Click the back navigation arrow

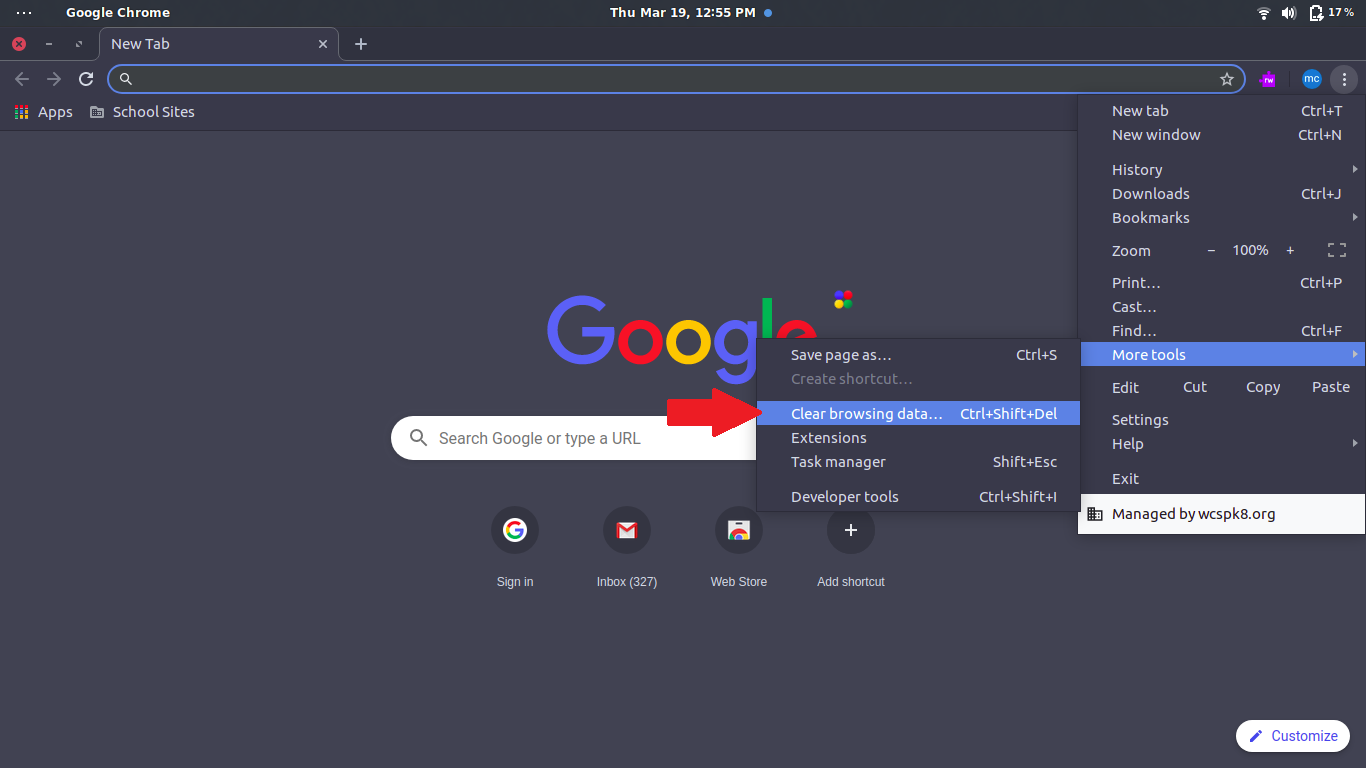[22, 79]
